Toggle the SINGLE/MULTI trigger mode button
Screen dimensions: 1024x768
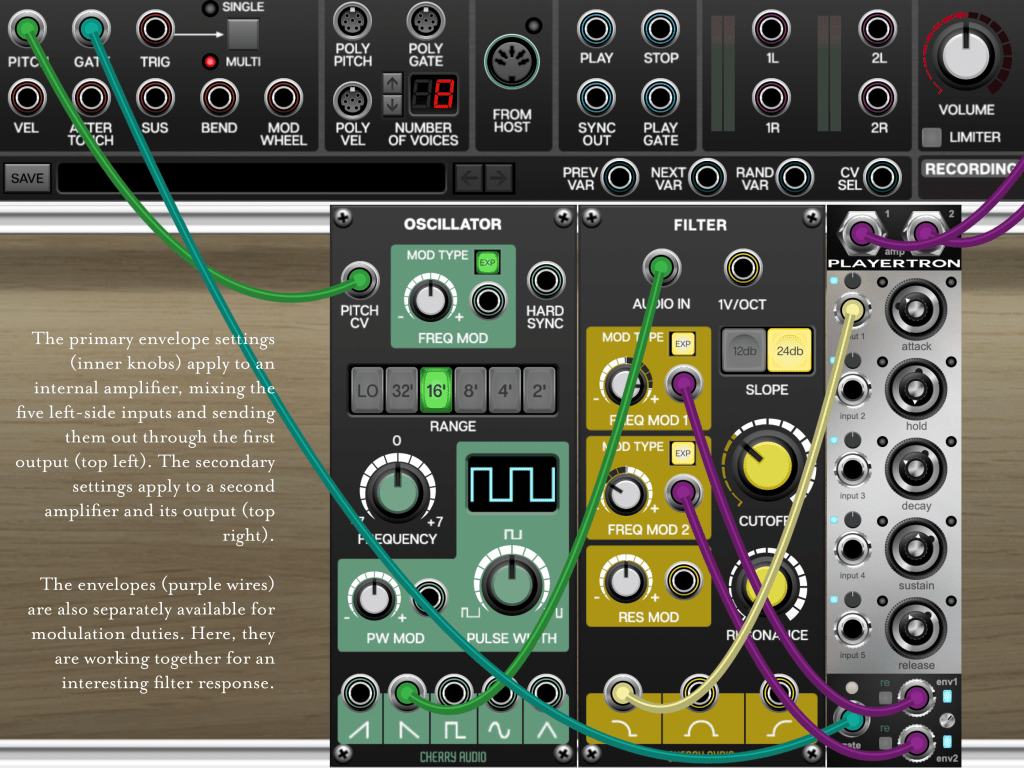[242, 34]
